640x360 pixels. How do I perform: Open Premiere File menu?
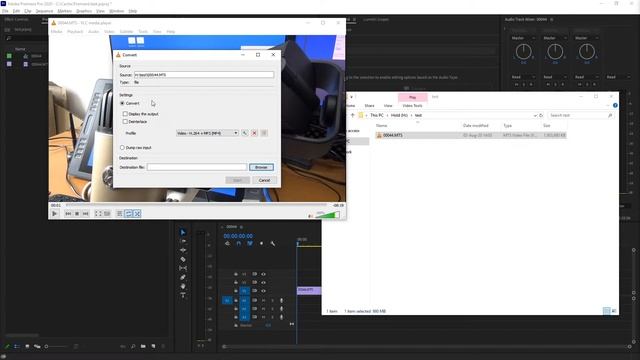click(5, 11)
